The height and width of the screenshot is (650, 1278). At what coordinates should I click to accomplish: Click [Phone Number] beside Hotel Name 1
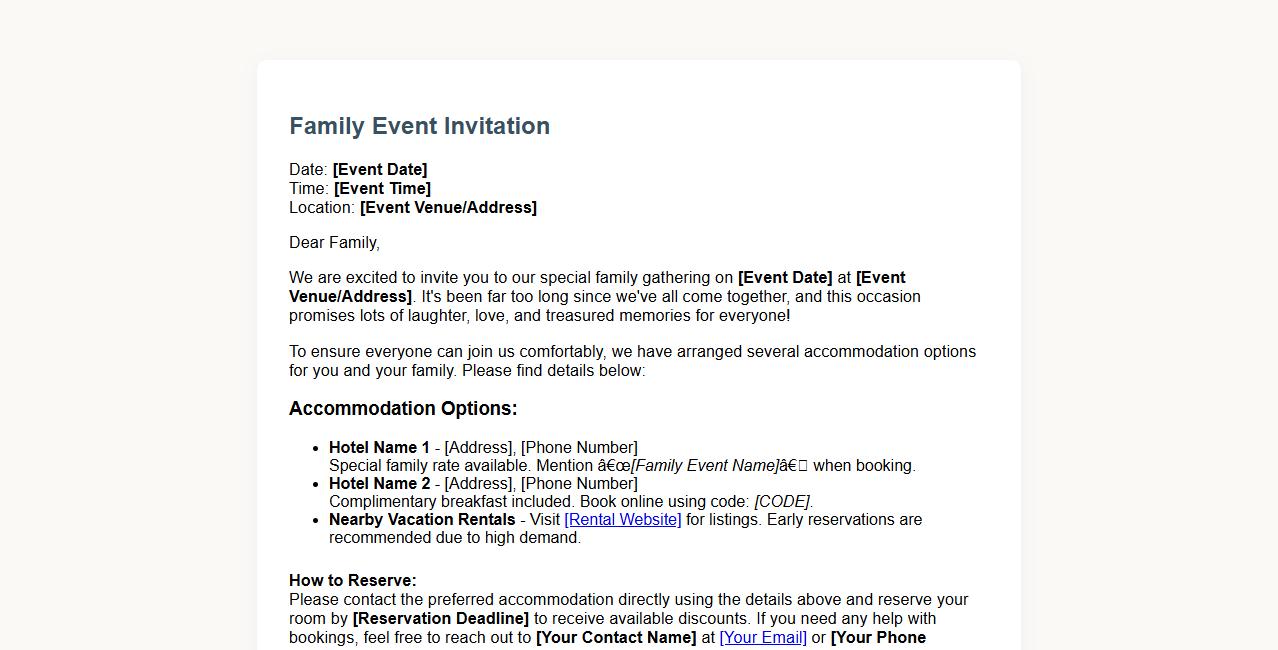[579, 448]
